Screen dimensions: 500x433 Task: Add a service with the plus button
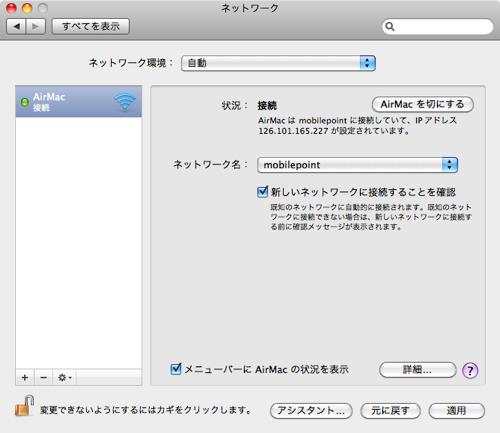click(x=25, y=377)
